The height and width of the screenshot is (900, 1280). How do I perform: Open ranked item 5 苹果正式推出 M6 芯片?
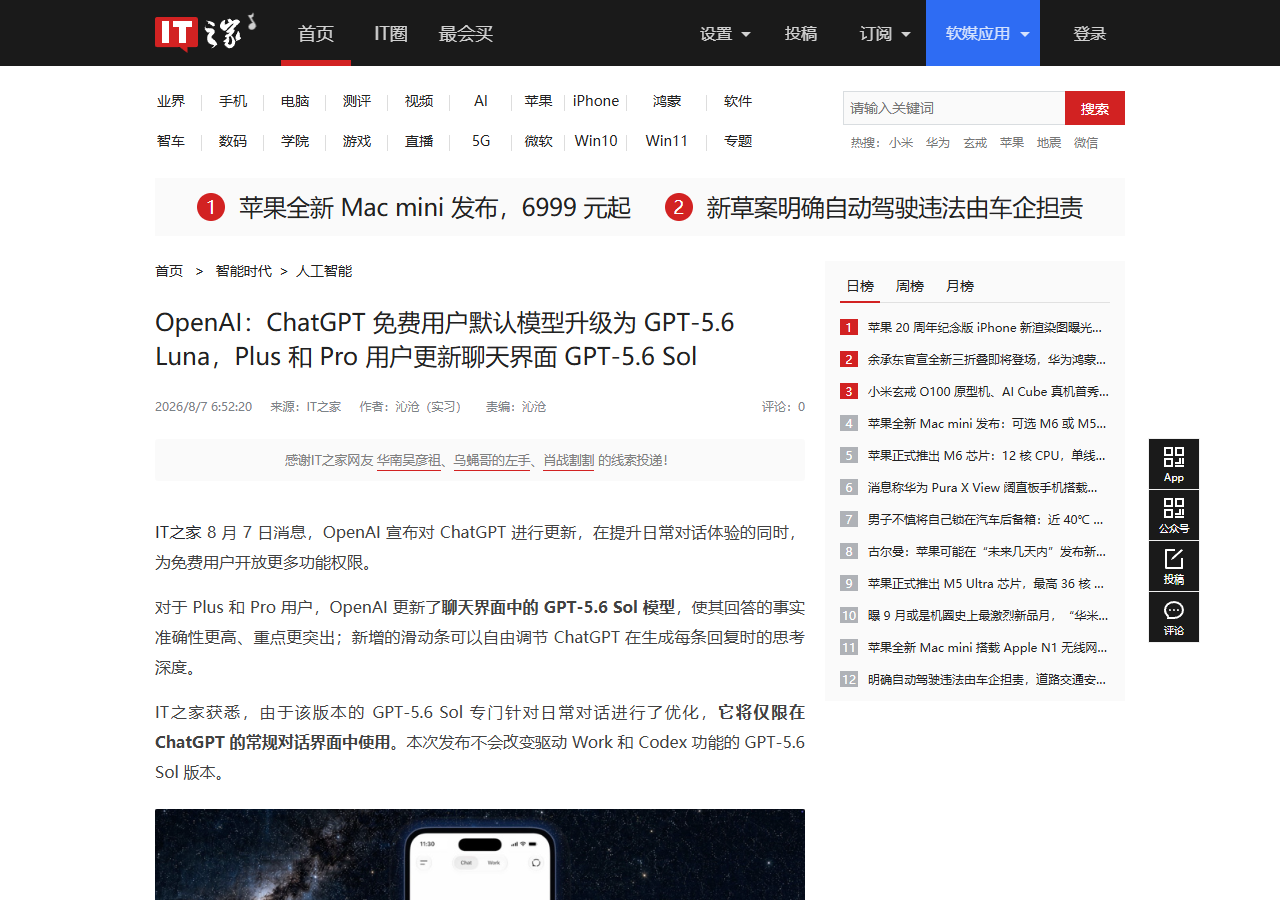[x=987, y=455]
